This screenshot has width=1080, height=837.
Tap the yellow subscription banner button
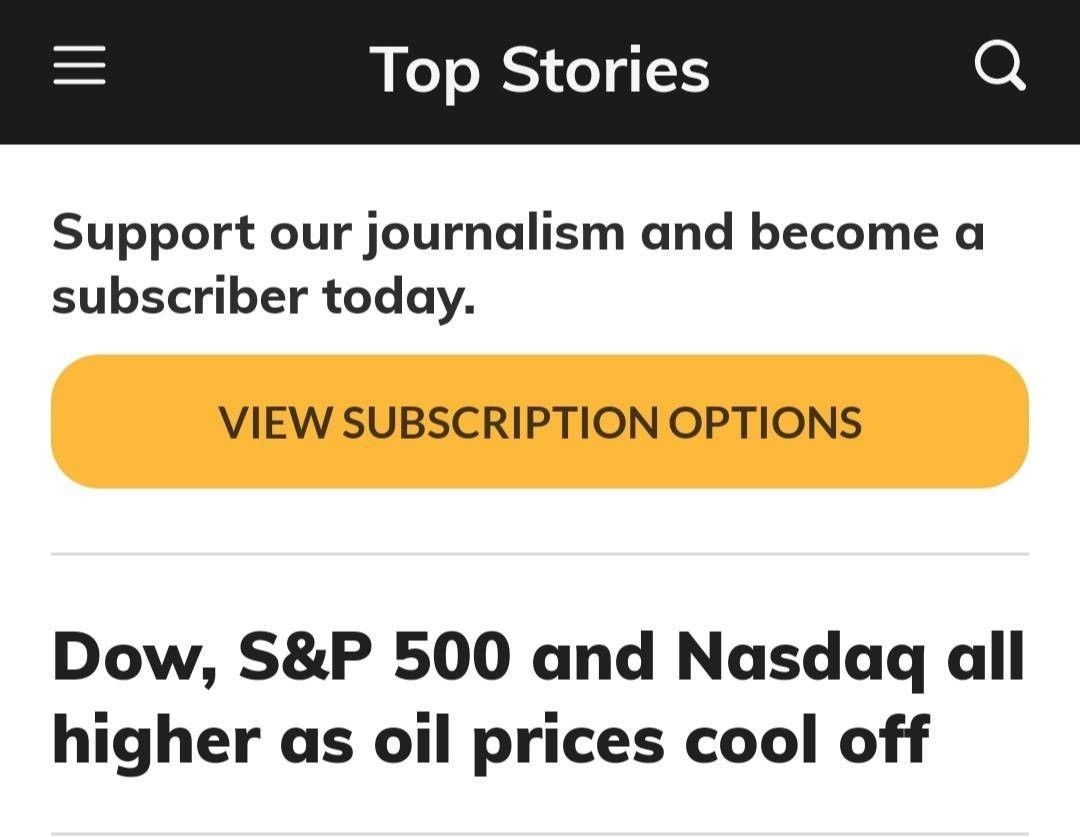click(540, 422)
